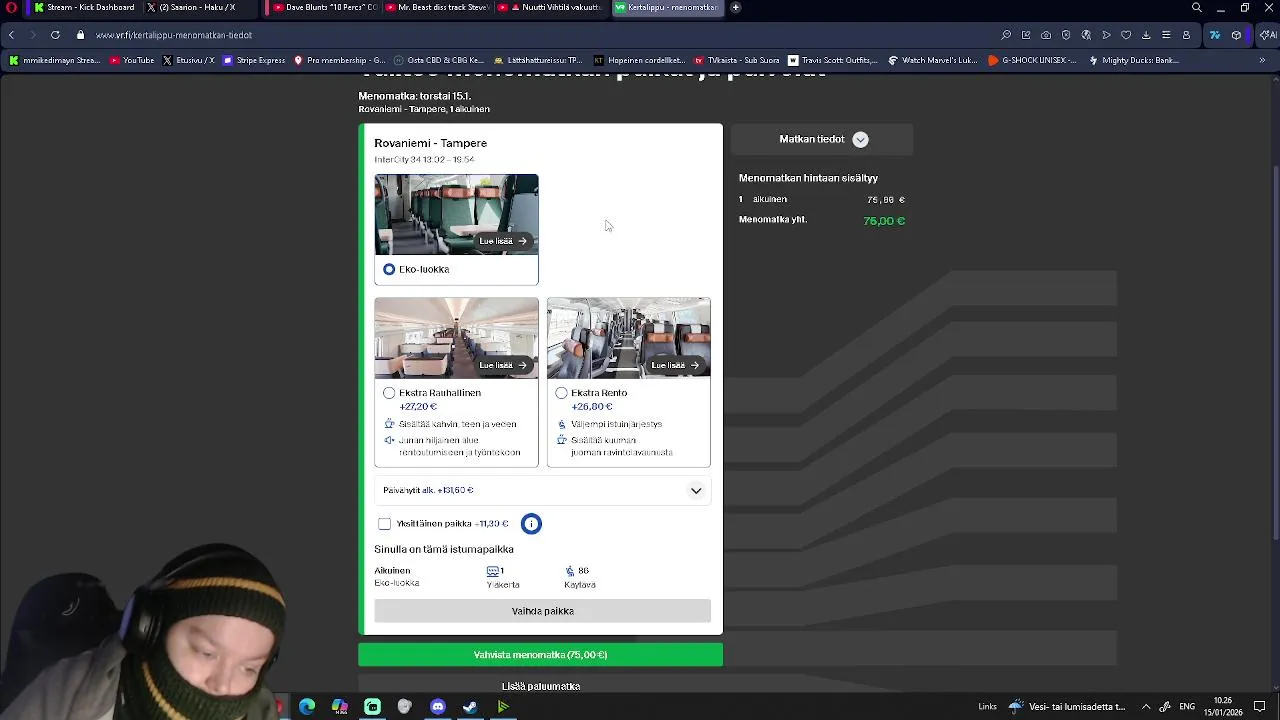Go back to the previous page
Image resolution: width=1280 pixels, height=720 pixels.
tap(11, 35)
